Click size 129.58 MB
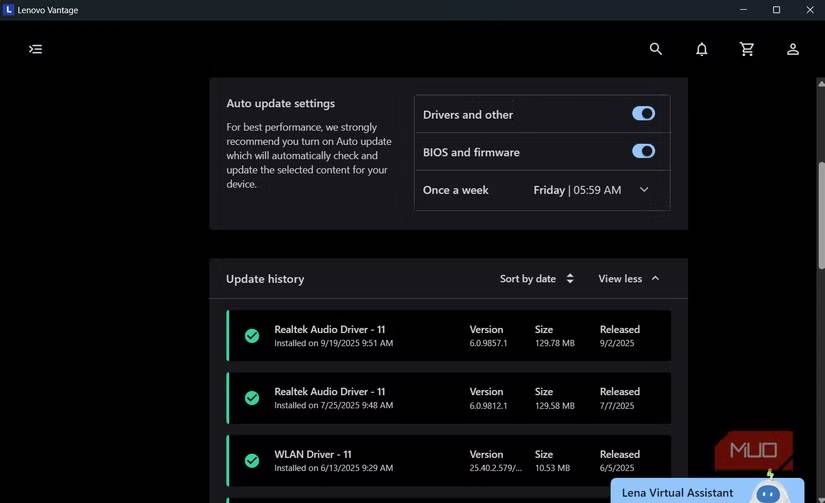This screenshot has width=825, height=503. tap(555, 406)
